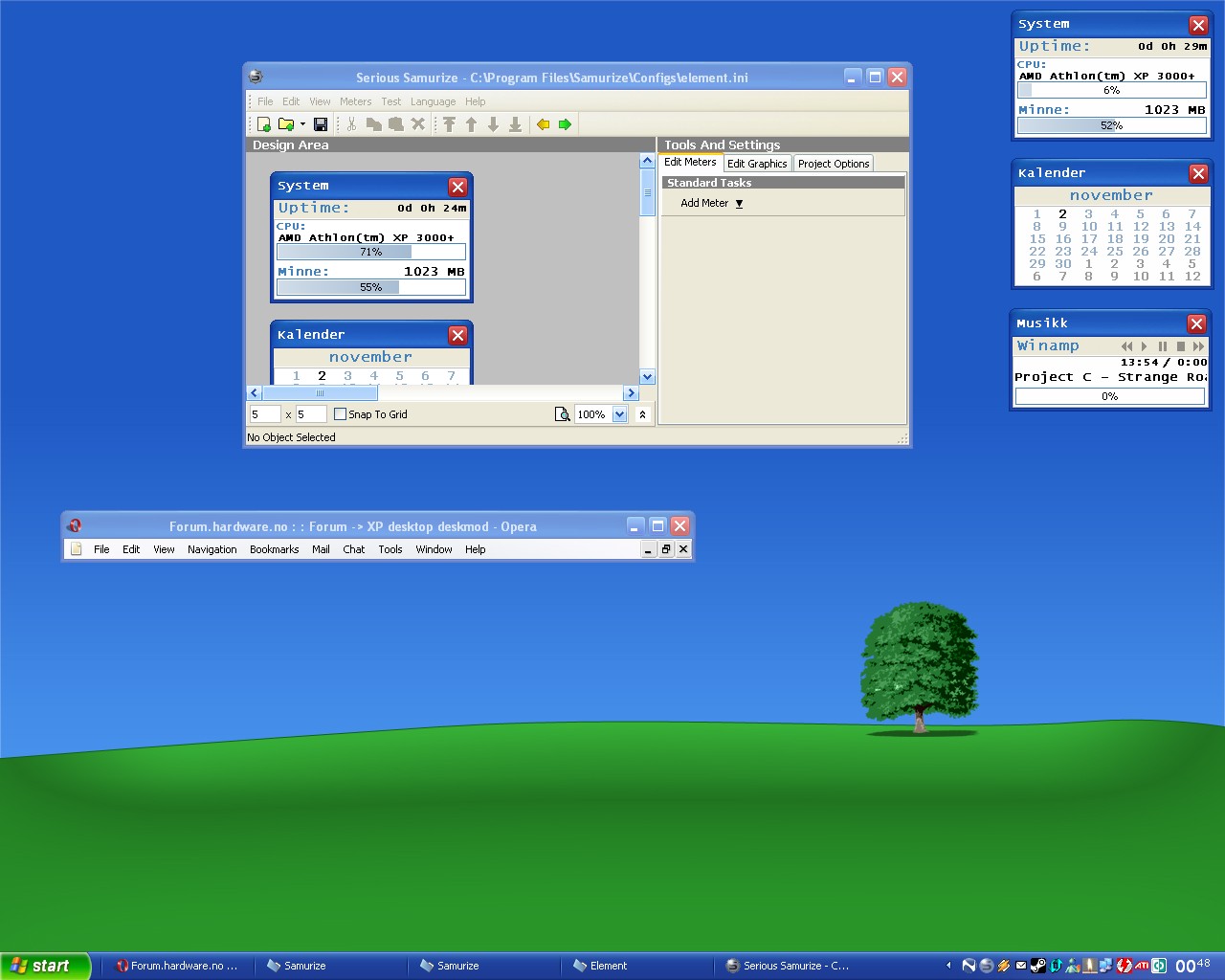Screen dimensions: 1225x980
Task: Click the Delete X icon in toolbar
Action: click(x=417, y=124)
